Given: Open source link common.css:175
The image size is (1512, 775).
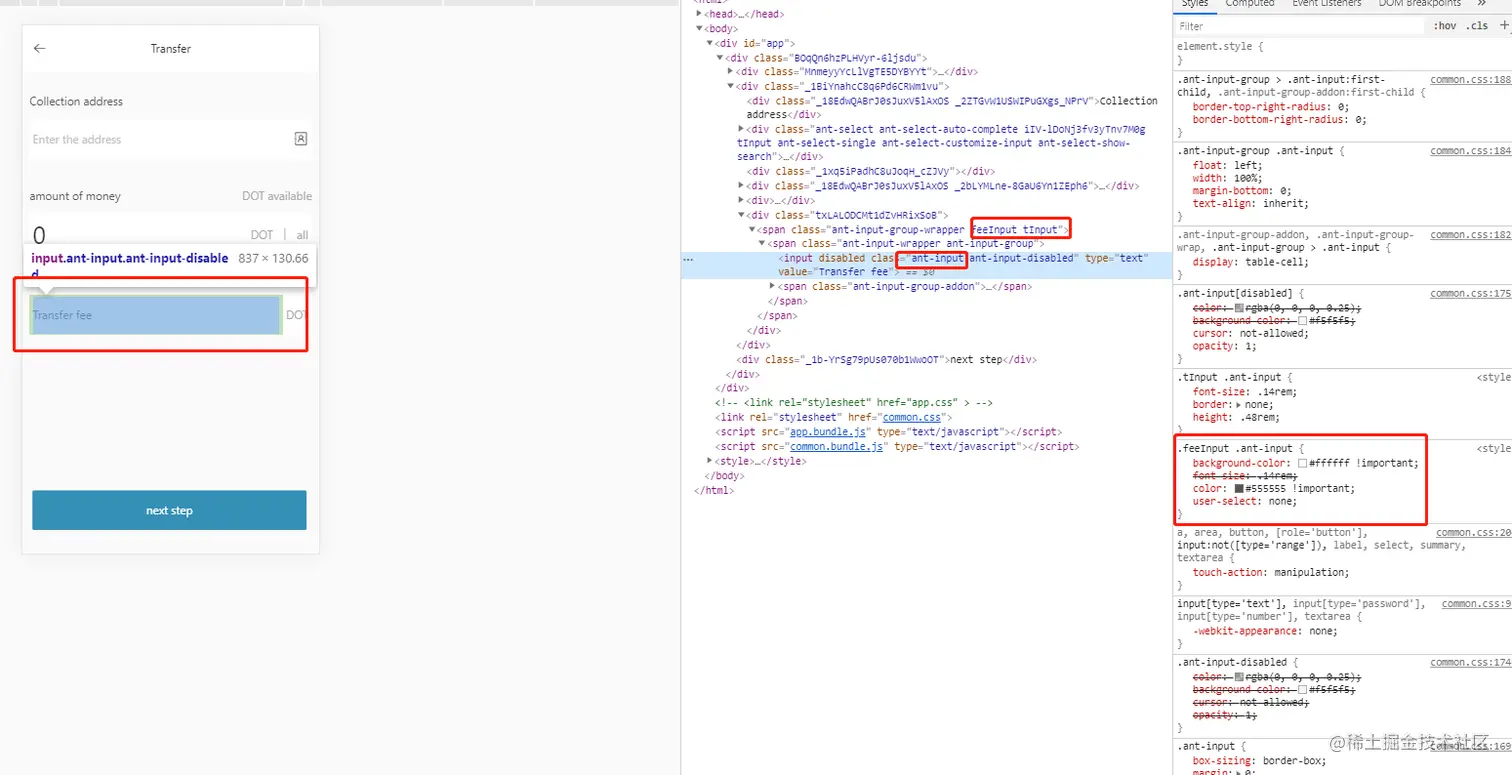Looking at the screenshot, I should [x=1471, y=294].
